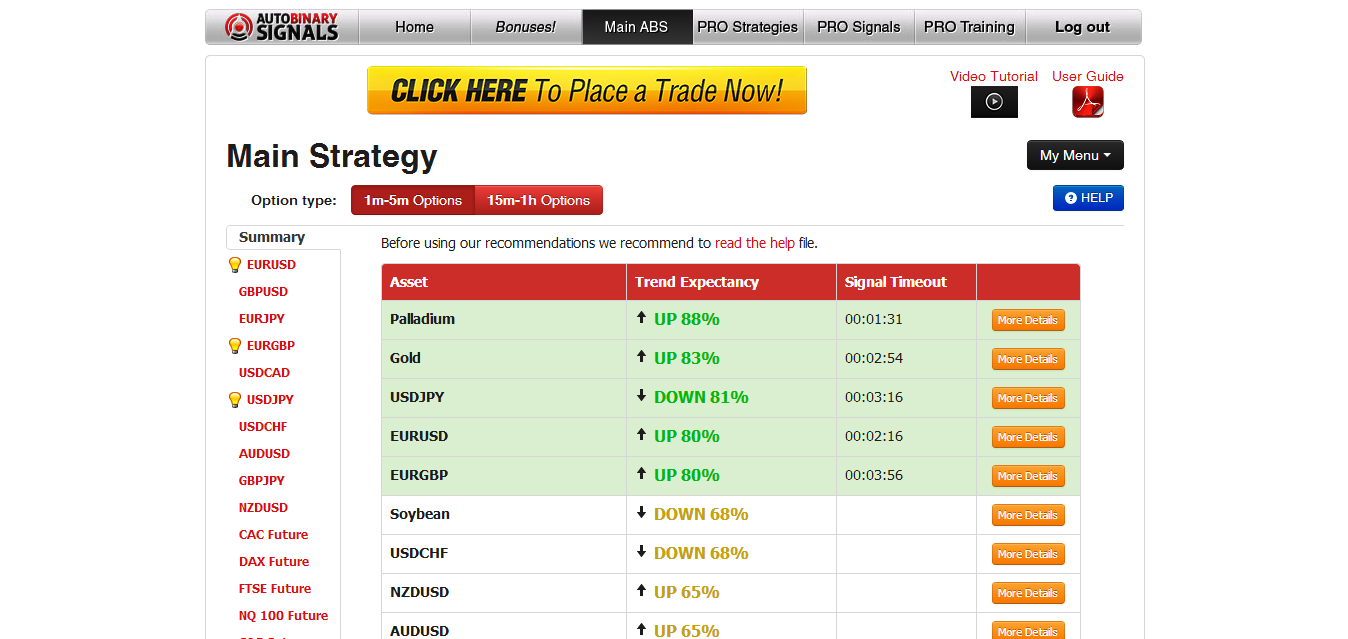Open DAX Future from the sidebar

(274, 562)
